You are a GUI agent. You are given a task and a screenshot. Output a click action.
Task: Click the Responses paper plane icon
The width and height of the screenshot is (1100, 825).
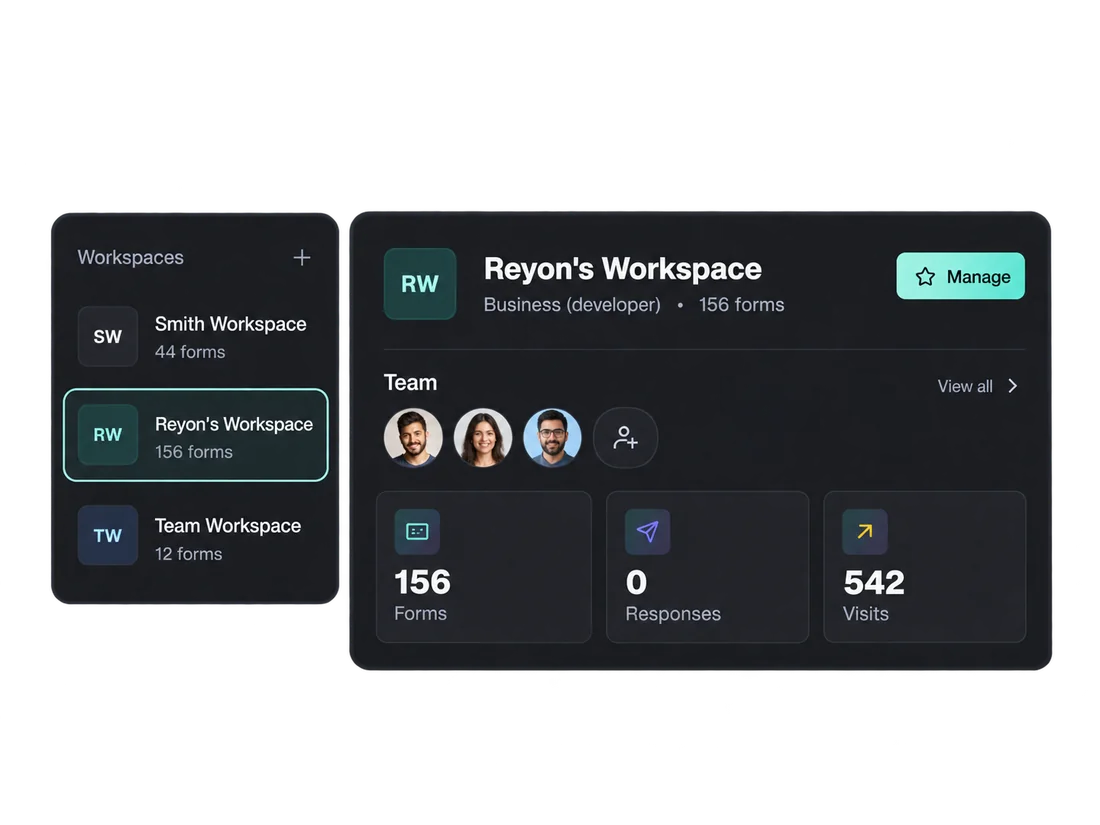click(648, 532)
